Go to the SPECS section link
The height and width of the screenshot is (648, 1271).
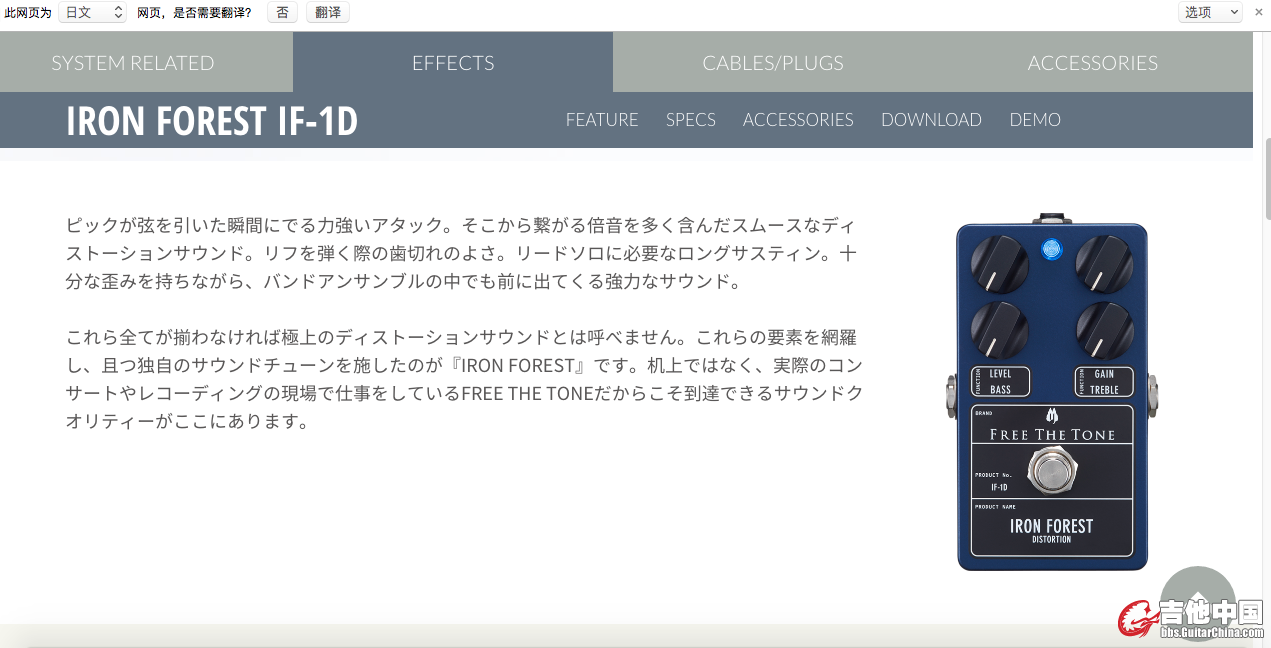coord(691,119)
